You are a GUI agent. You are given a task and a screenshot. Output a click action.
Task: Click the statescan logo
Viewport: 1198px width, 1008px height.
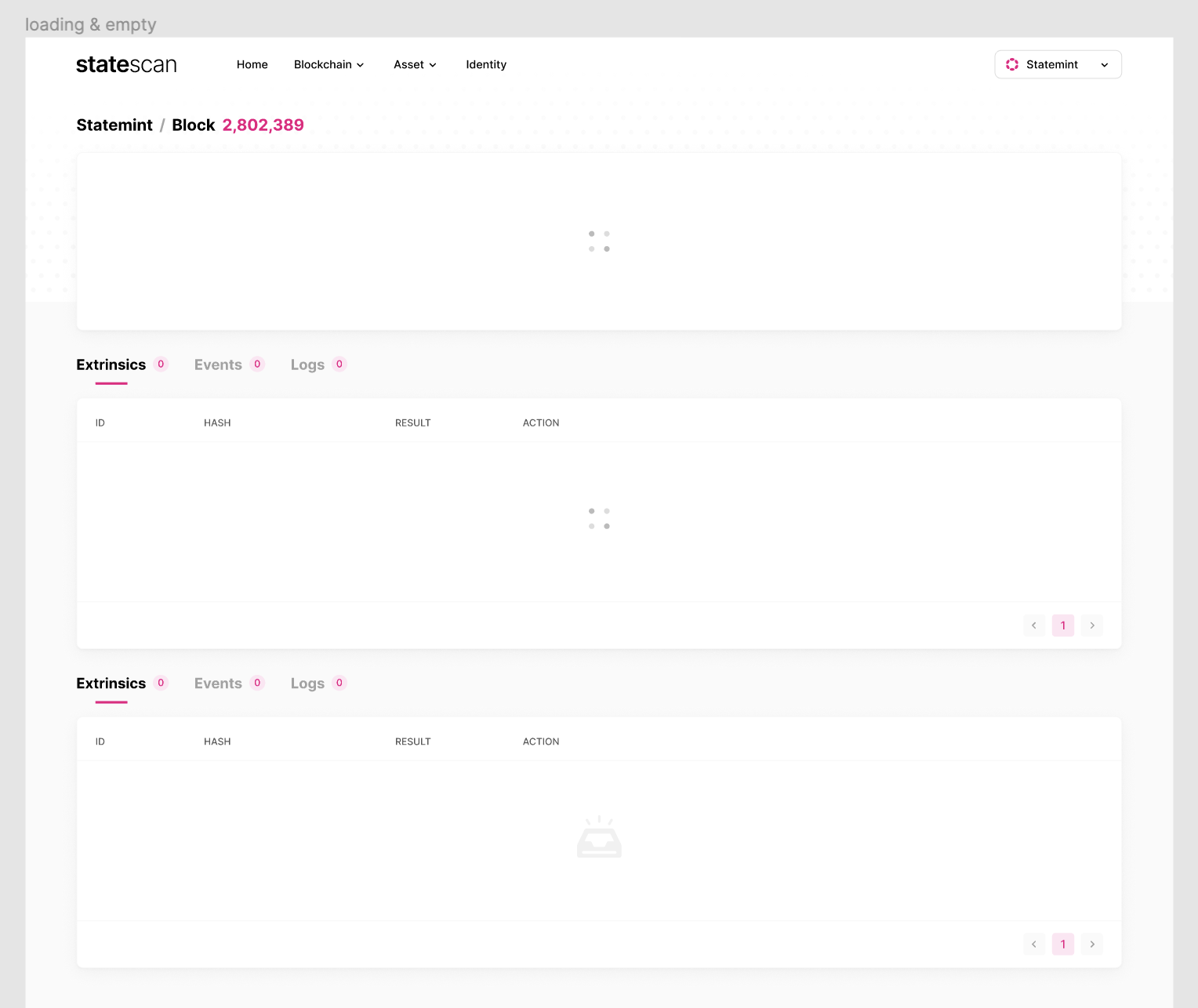click(x=125, y=64)
